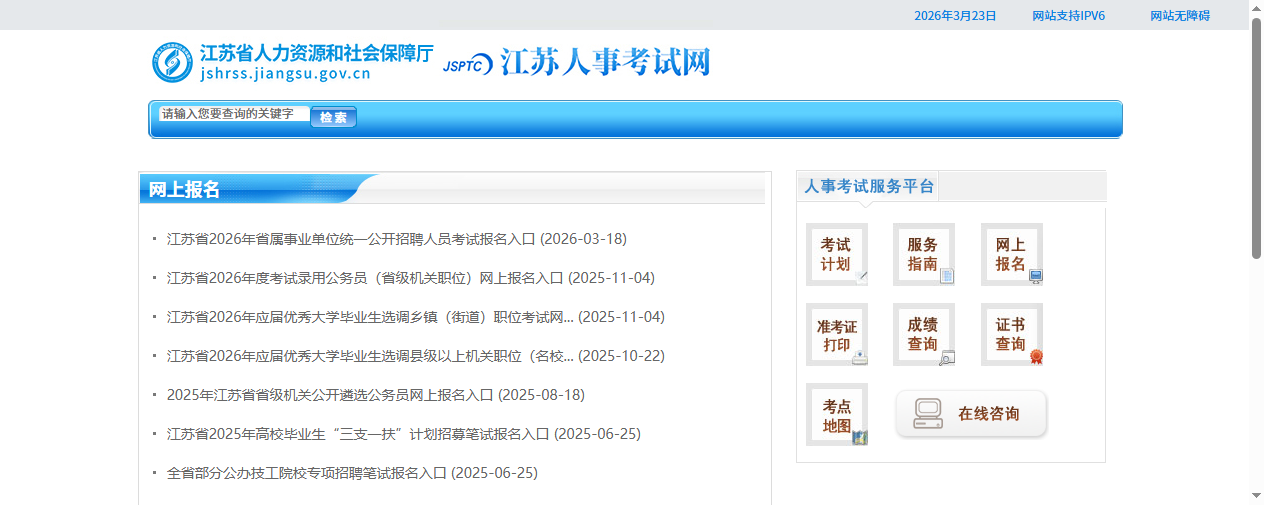Open the 网上报名 tile in service platform

click(x=1012, y=254)
